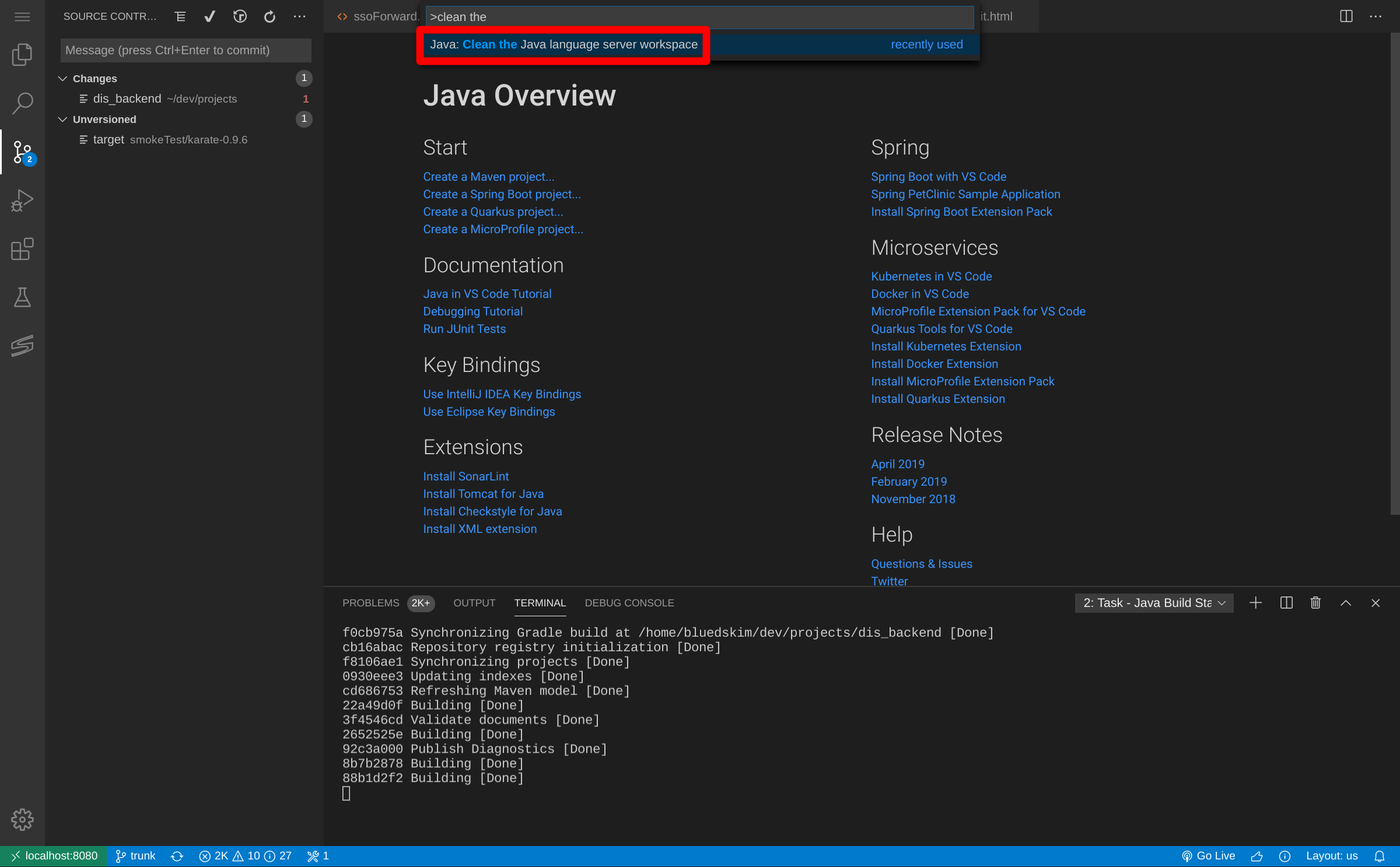The image size is (1400, 867).
Task: Click Use IntelliJ IDEA Key Bindings link
Action: pyautogui.click(x=502, y=394)
